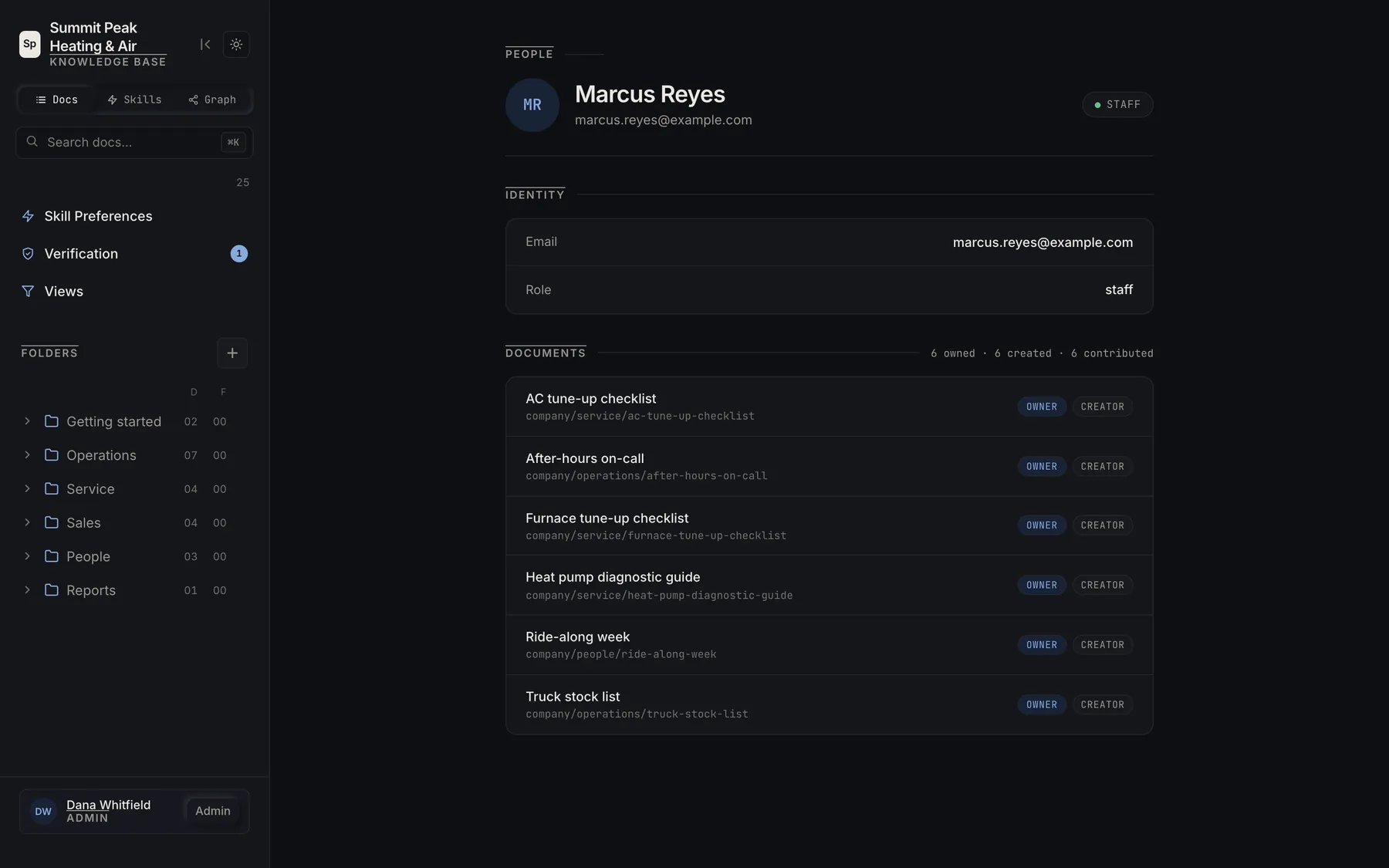The height and width of the screenshot is (868, 1389).
Task: Click the Verification badge showing 1
Action: pos(239,254)
